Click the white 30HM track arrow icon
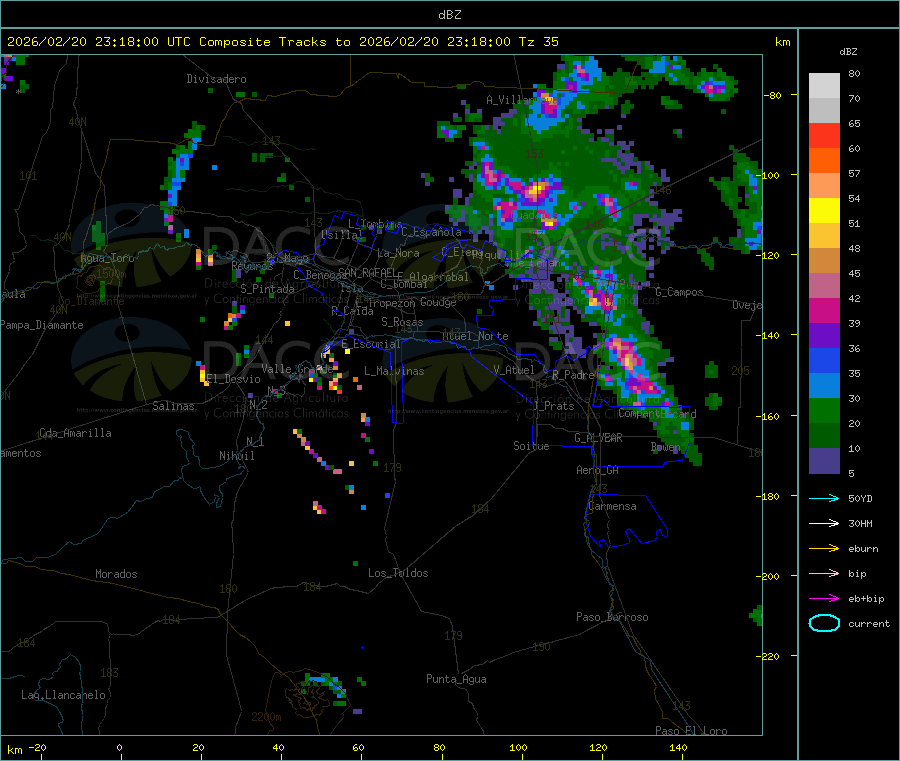 pyautogui.click(x=824, y=523)
